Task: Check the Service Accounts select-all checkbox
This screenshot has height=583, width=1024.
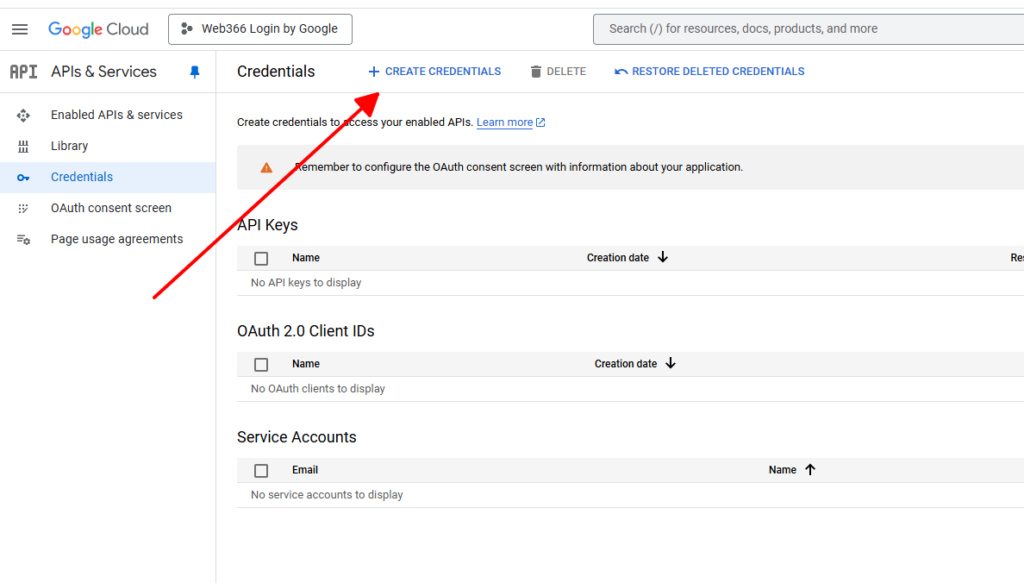Action: (x=261, y=471)
